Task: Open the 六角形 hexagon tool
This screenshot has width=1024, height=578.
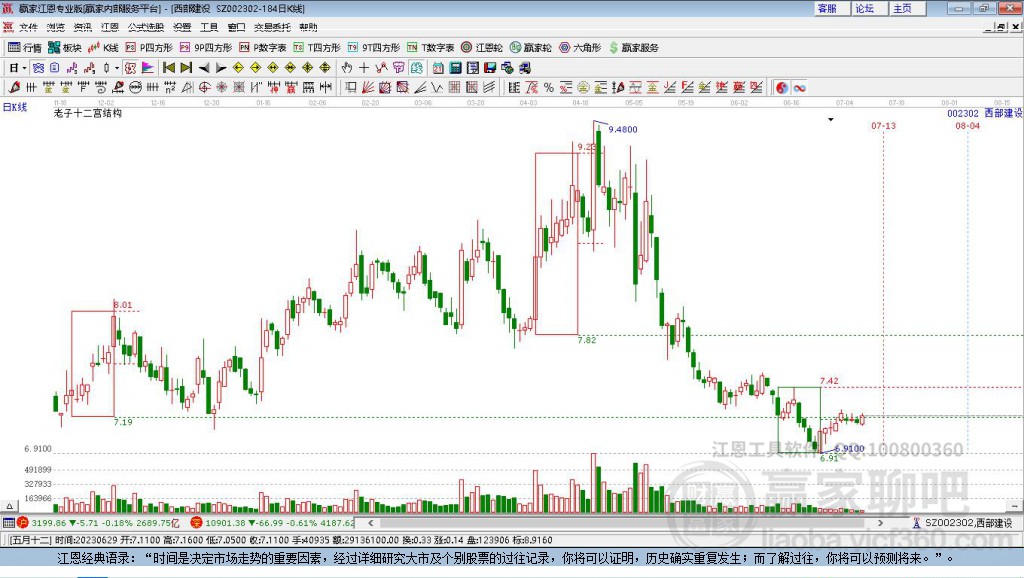Action: (580, 48)
